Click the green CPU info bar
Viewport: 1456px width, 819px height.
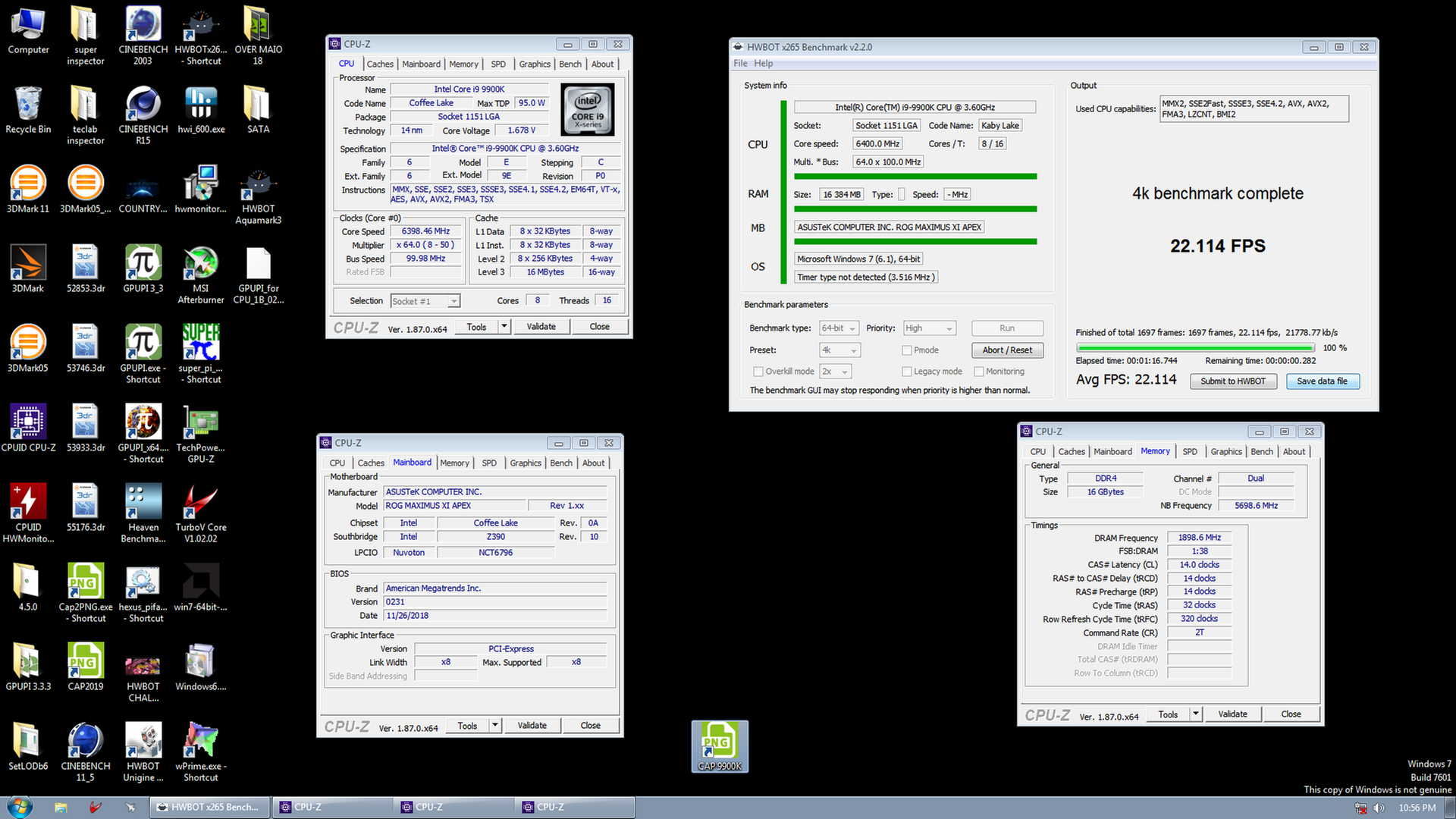tap(915, 177)
